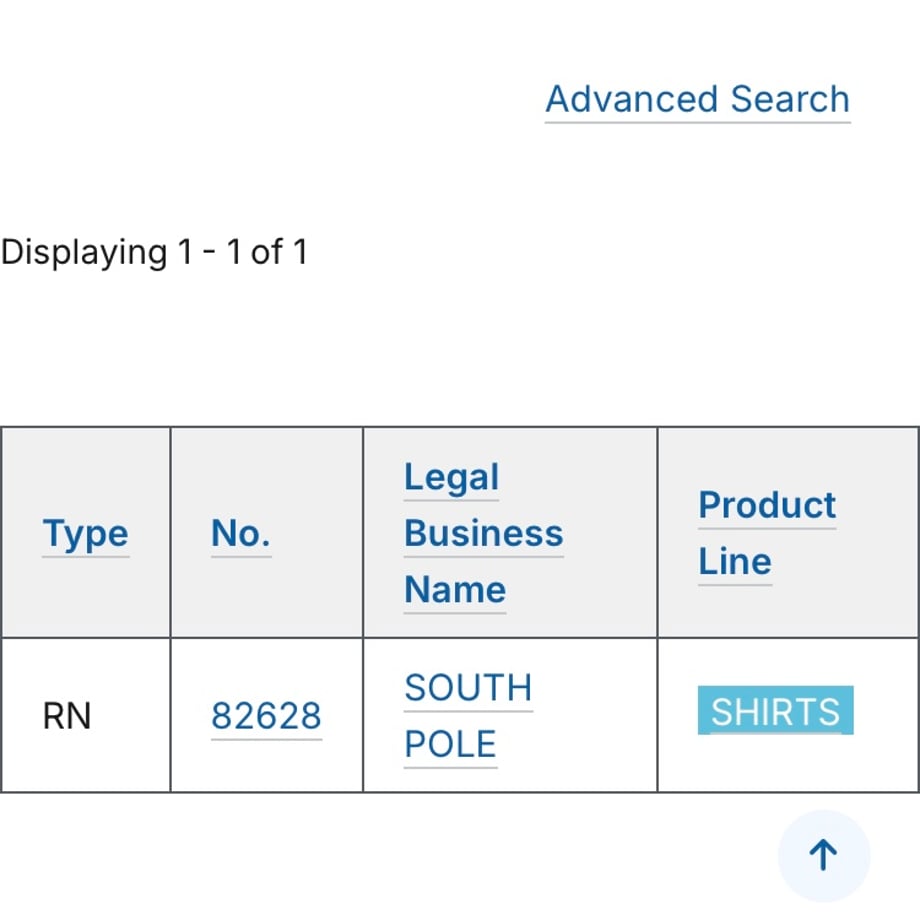
Task: Sort results by the Type column
Action: coord(86,533)
